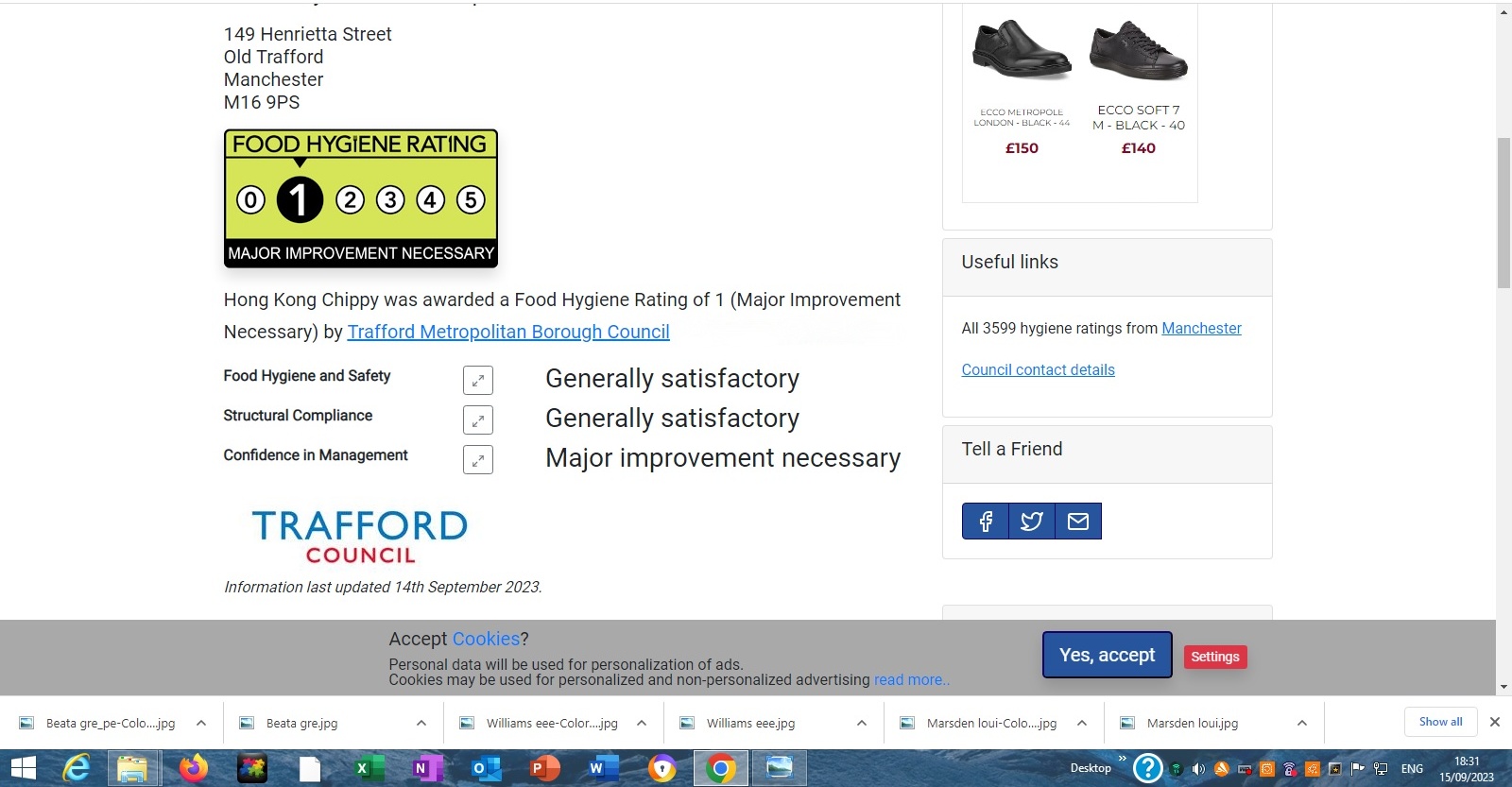Open the volume control in system tray

click(x=1198, y=769)
